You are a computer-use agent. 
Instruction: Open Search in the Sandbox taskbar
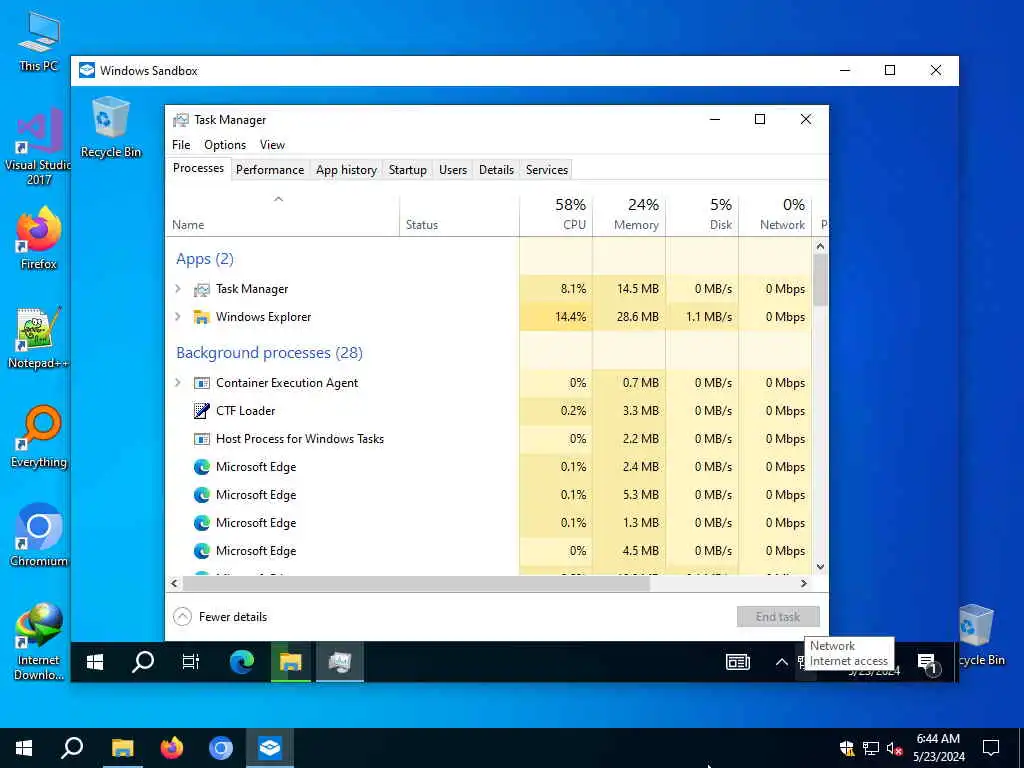pos(142,662)
